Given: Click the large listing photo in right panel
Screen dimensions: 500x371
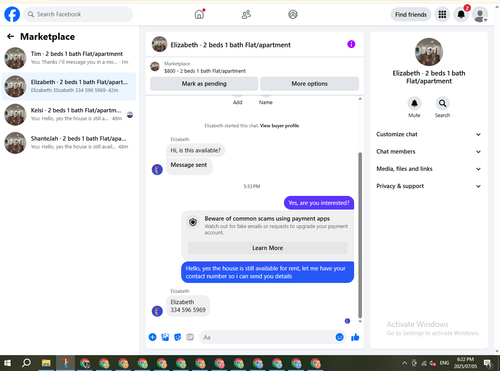Looking at the screenshot, I should (x=429, y=52).
